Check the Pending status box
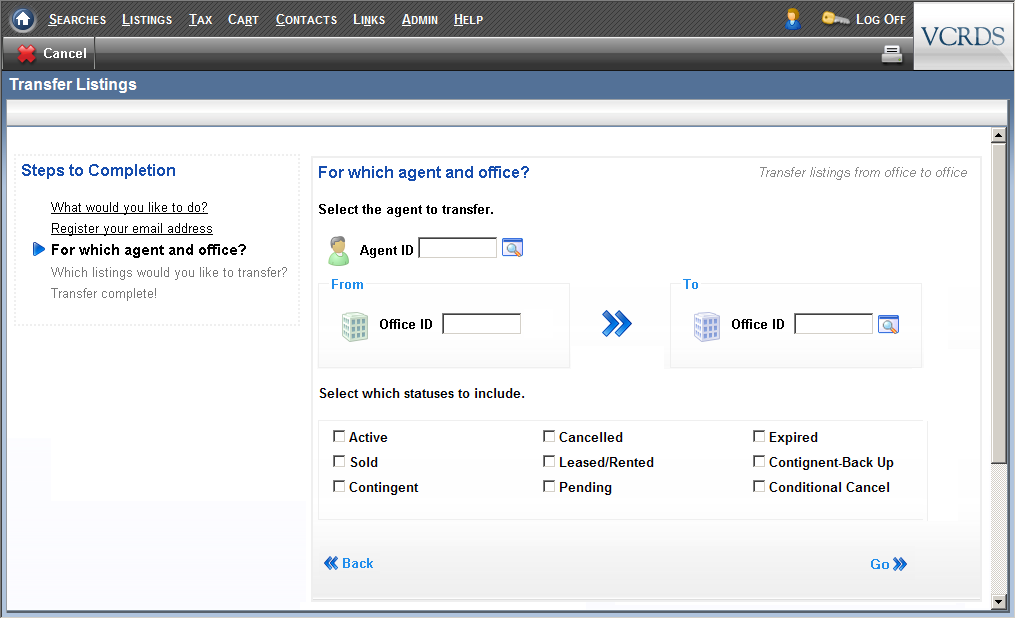 pos(549,485)
